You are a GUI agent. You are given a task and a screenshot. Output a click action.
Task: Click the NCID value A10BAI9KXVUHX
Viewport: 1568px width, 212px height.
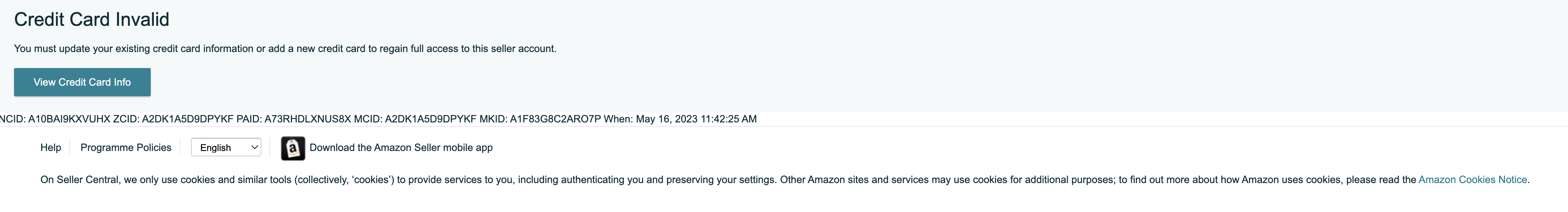click(69, 119)
